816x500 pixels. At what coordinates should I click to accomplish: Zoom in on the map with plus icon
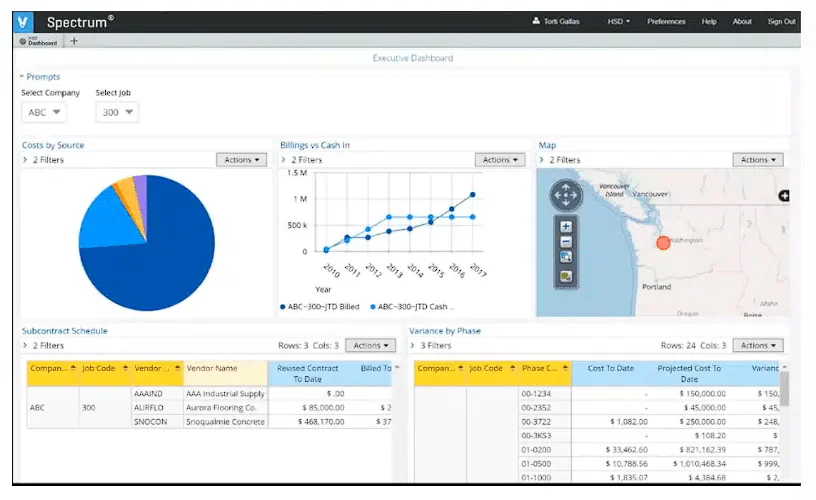pos(566,227)
